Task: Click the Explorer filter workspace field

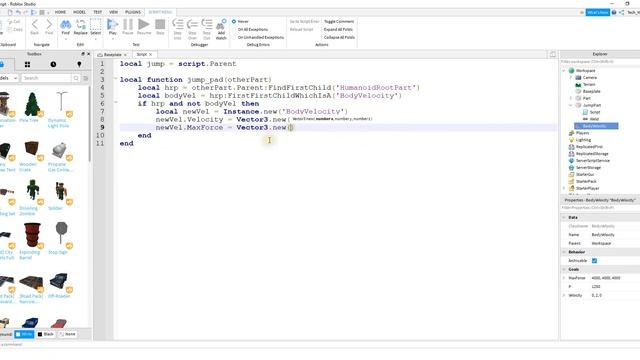Action: point(600,62)
